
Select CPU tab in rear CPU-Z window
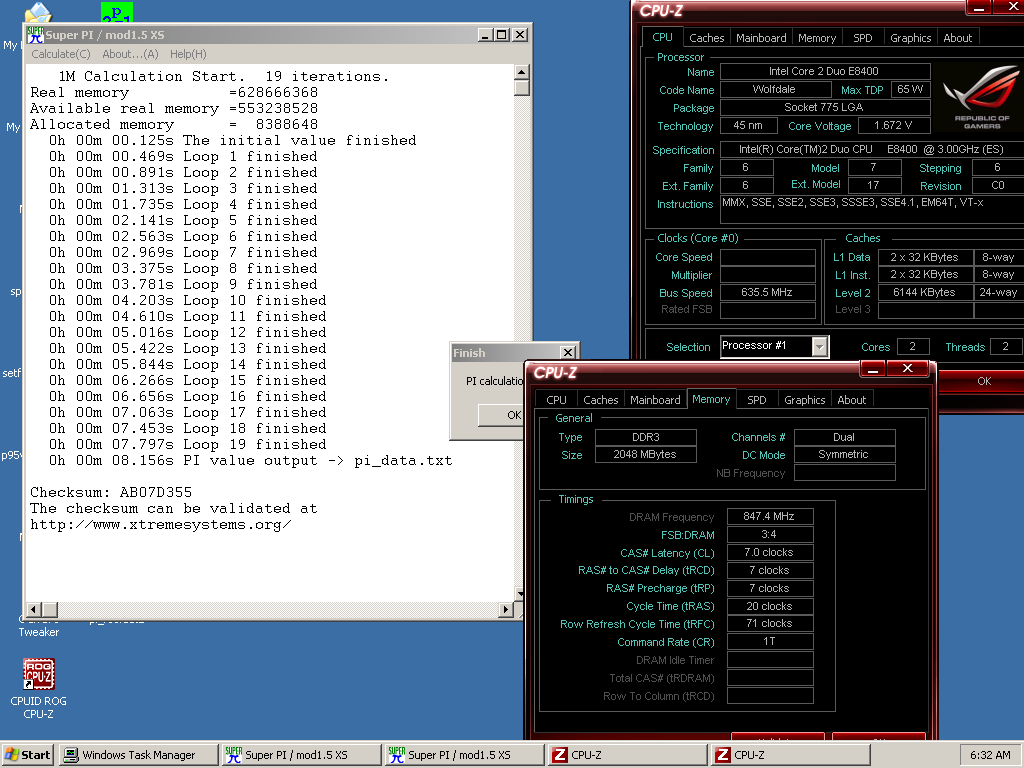(662, 37)
